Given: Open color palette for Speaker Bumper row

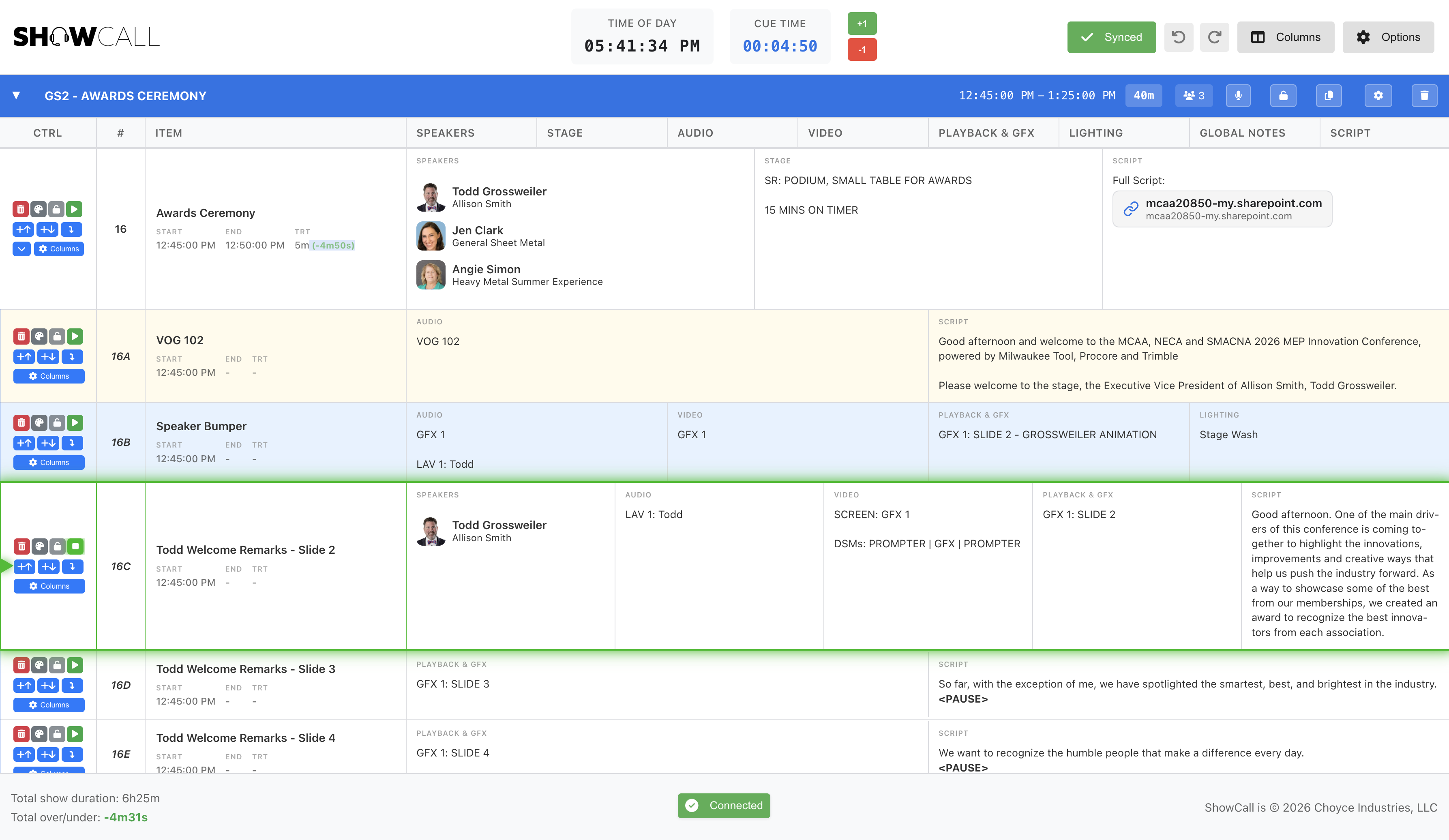Looking at the screenshot, I should tap(39, 422).
